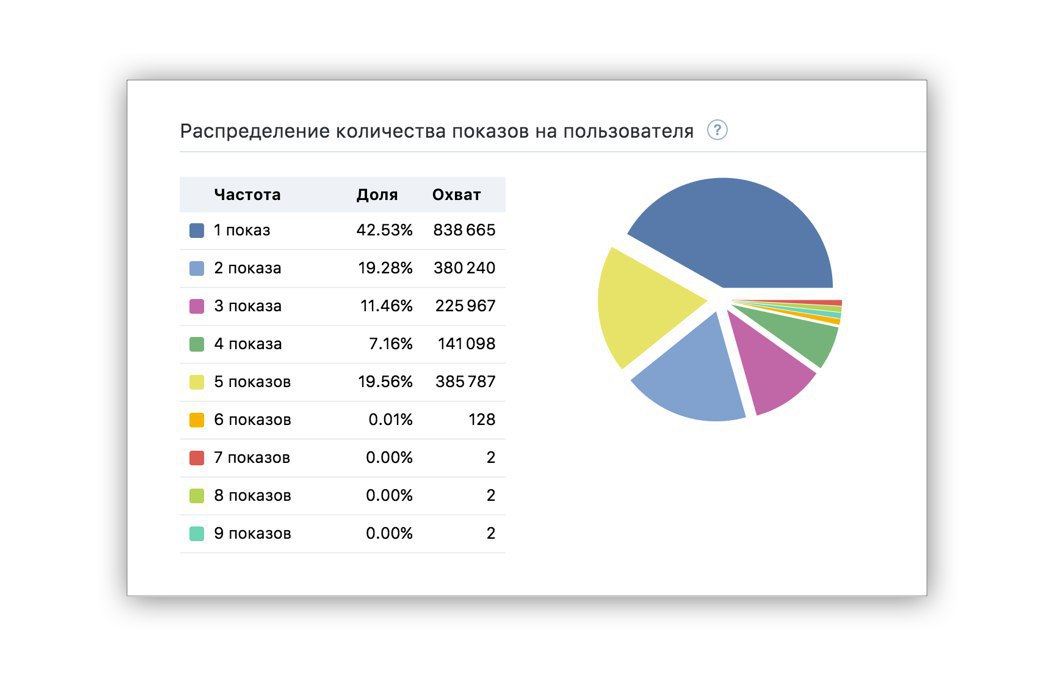Click the 42.53% share value

pos(384,231)
